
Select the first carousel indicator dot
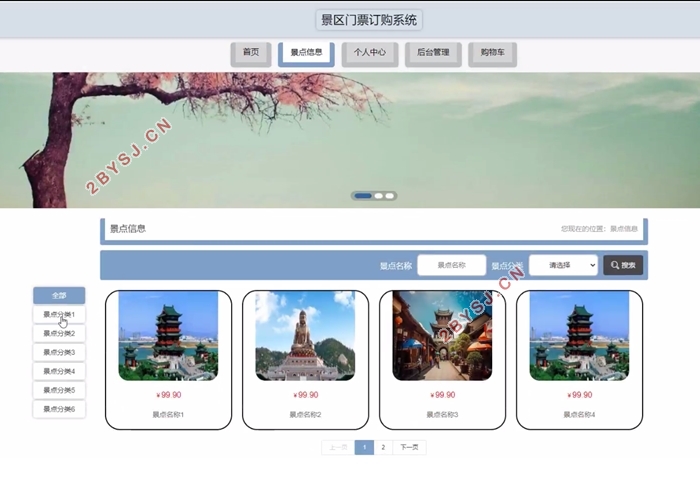(363, 196)
